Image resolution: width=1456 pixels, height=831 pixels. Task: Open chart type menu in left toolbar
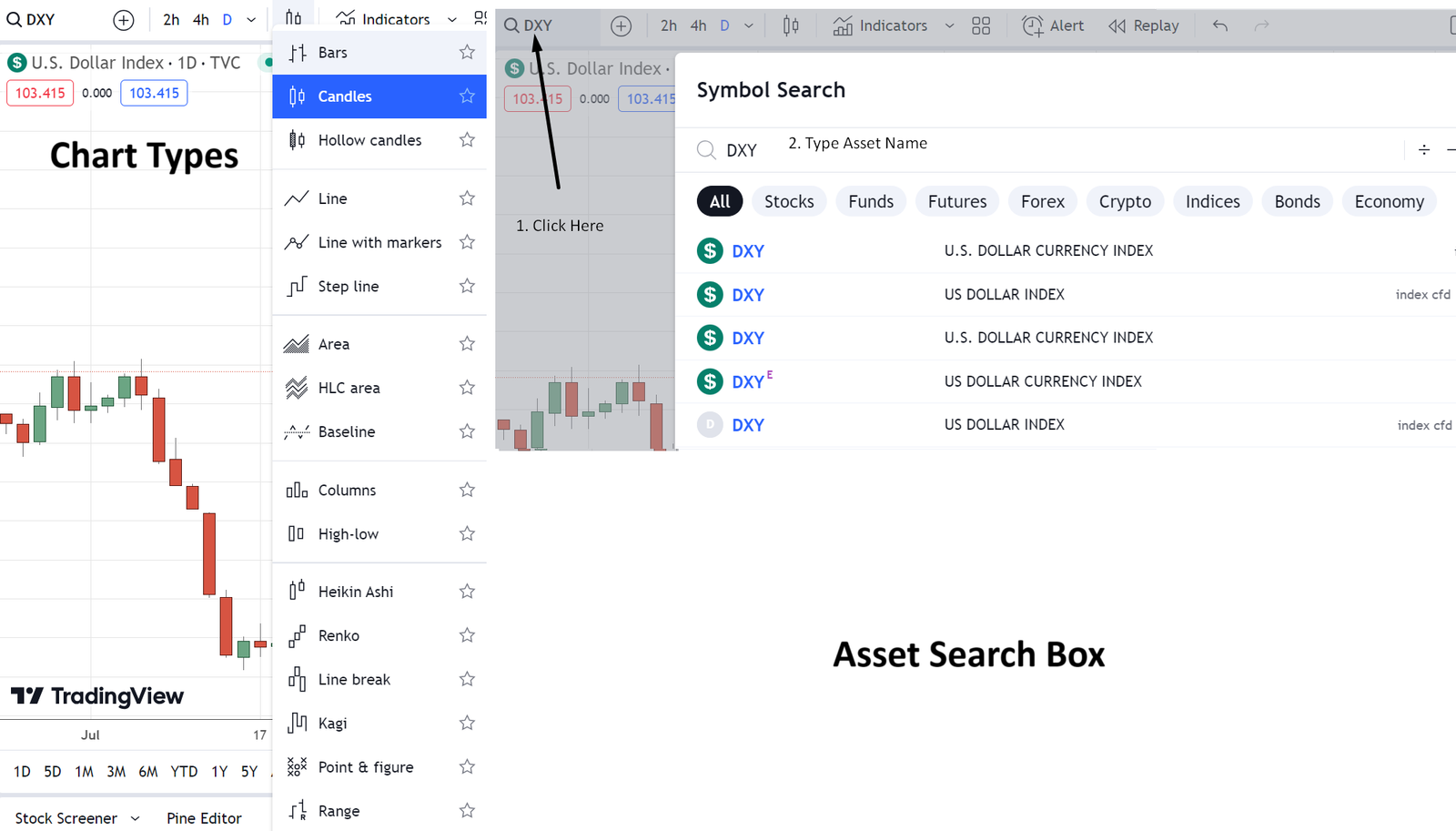click(293, 17)
